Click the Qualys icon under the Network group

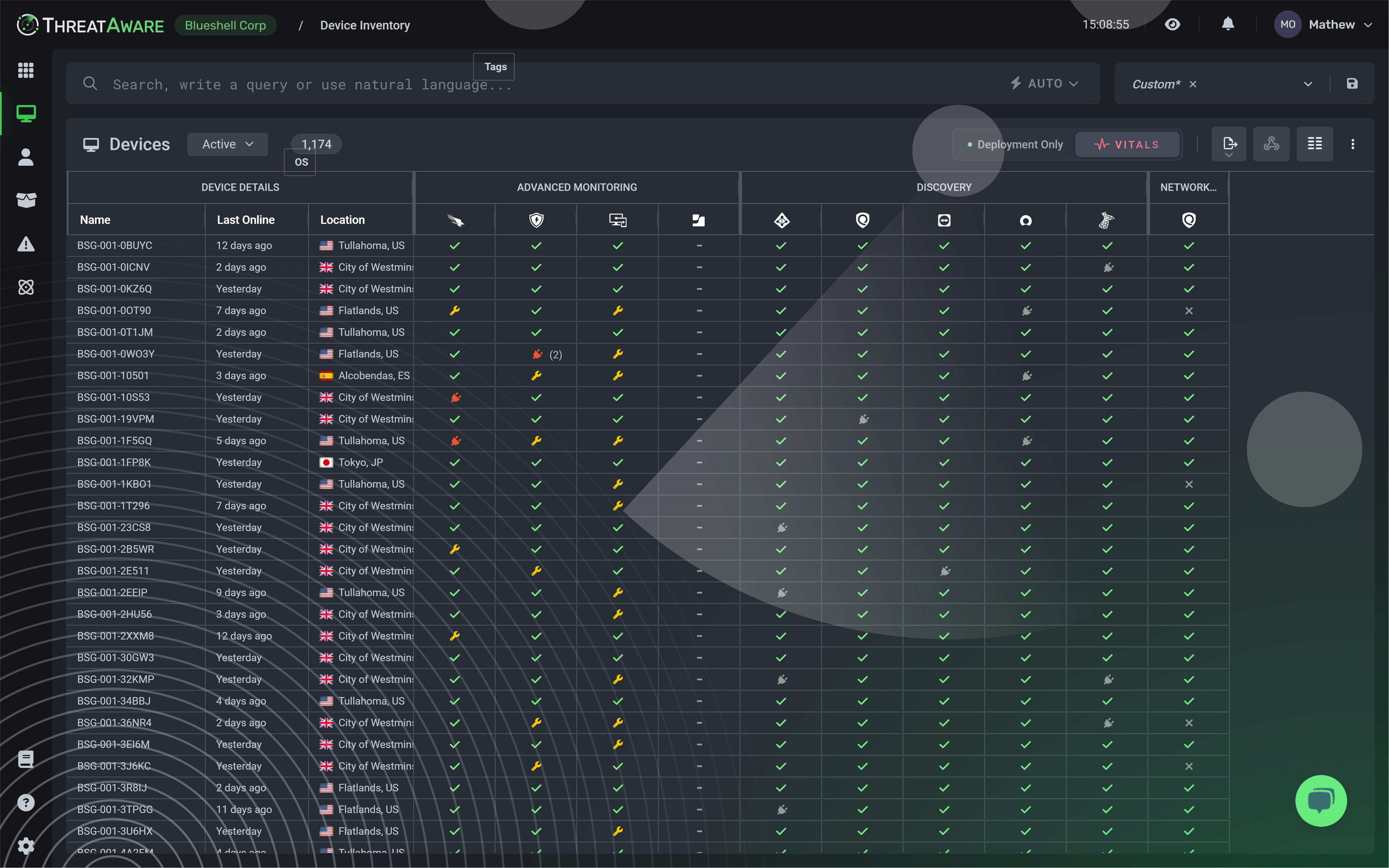tap(1189, 220)
